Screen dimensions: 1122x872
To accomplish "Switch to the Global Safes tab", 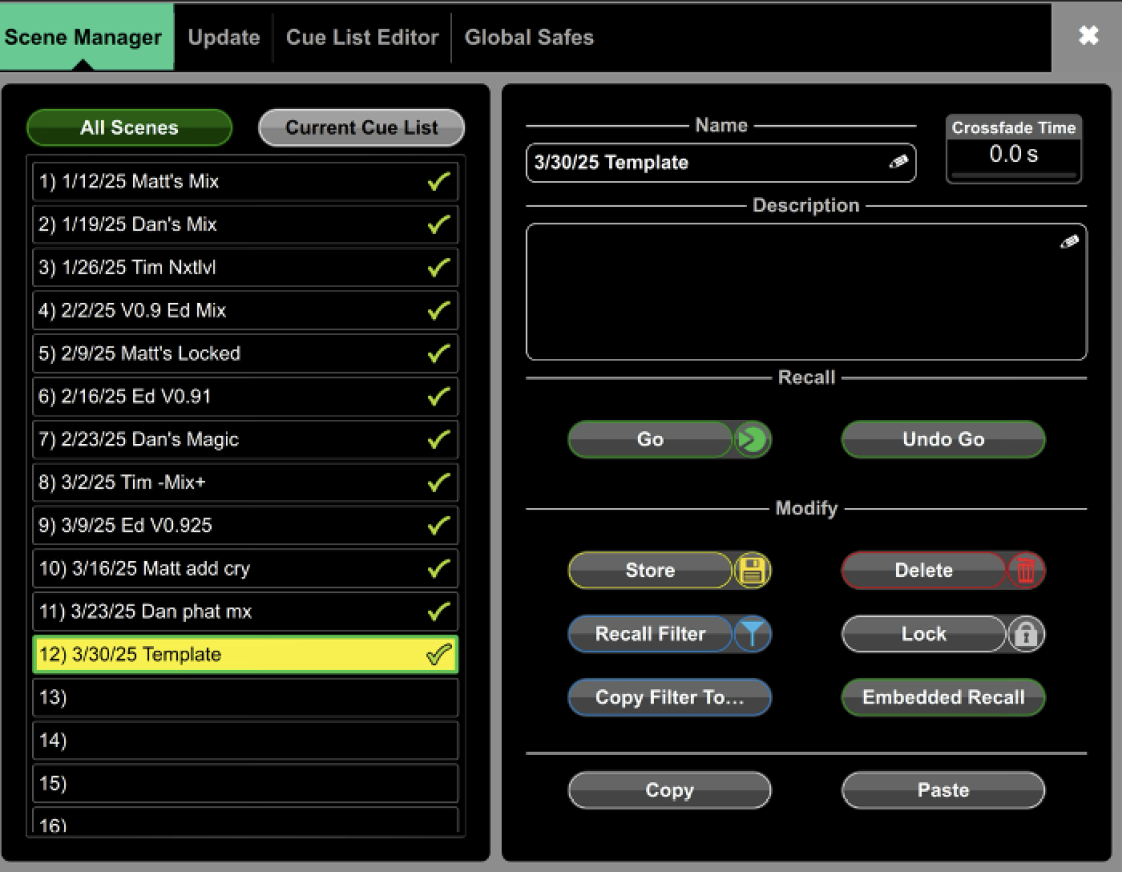I will pyautogui.click(x=529, y=38).
